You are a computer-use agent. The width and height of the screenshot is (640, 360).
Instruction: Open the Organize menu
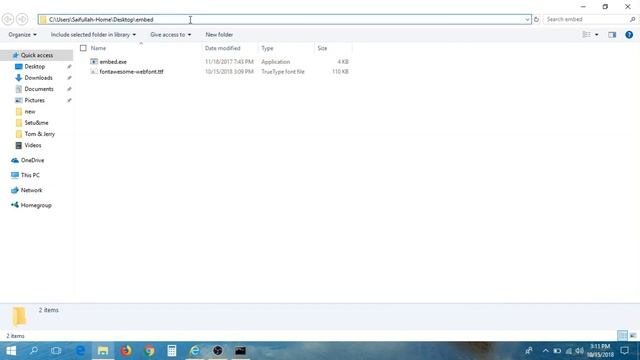pyautogui.click(x=22, y=35)
